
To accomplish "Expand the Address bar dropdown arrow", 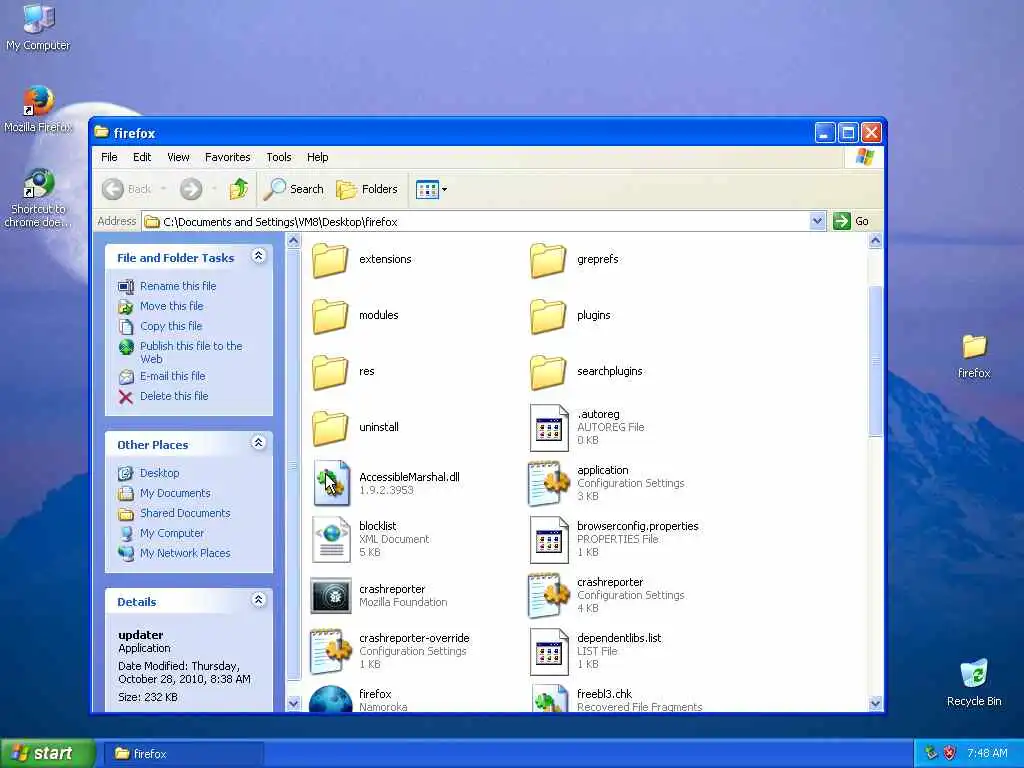I will click(x=817, y=221).
